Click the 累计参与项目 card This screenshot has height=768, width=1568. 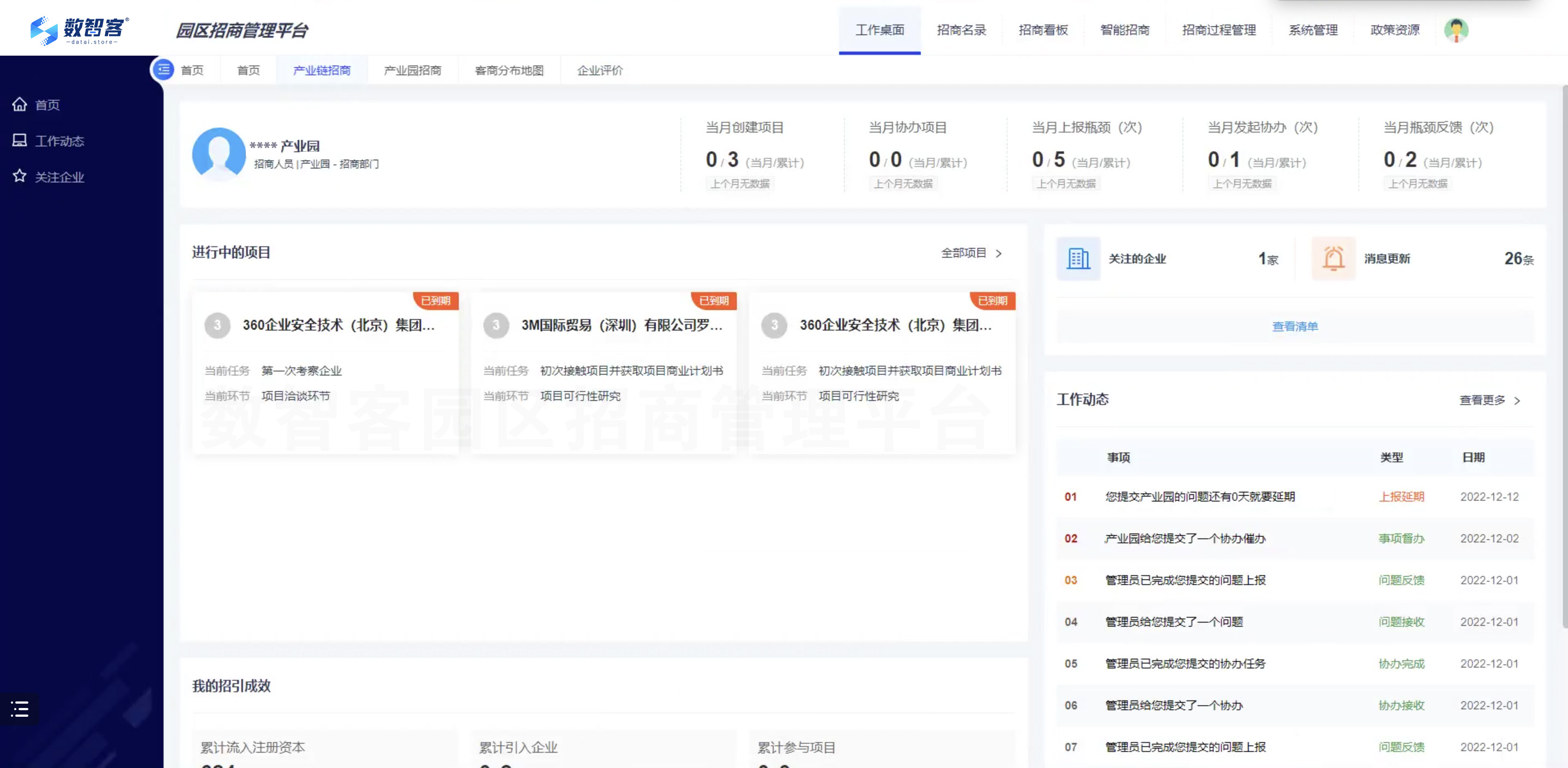point(882,749)
